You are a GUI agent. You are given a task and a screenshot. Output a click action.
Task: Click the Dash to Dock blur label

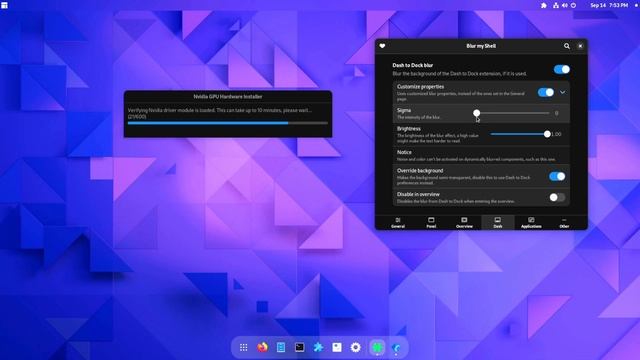[x=413, y=65]
